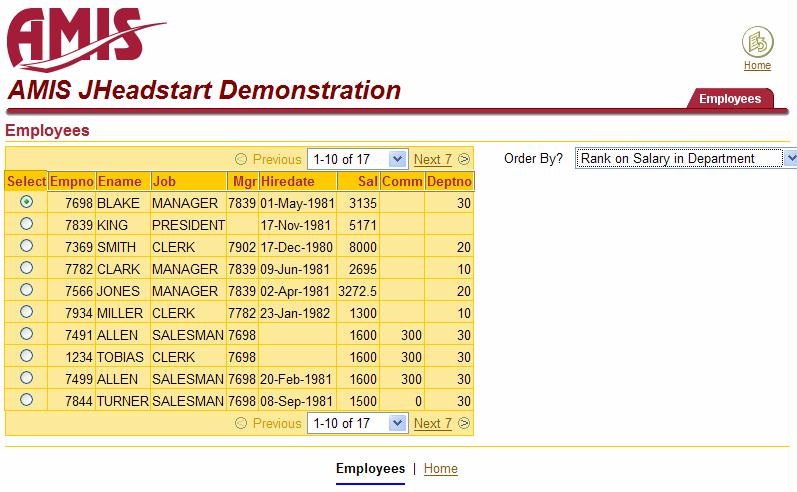Click the Home icon at top right
The width and height of the screenshot is (797, 492).
click(757, 43)
